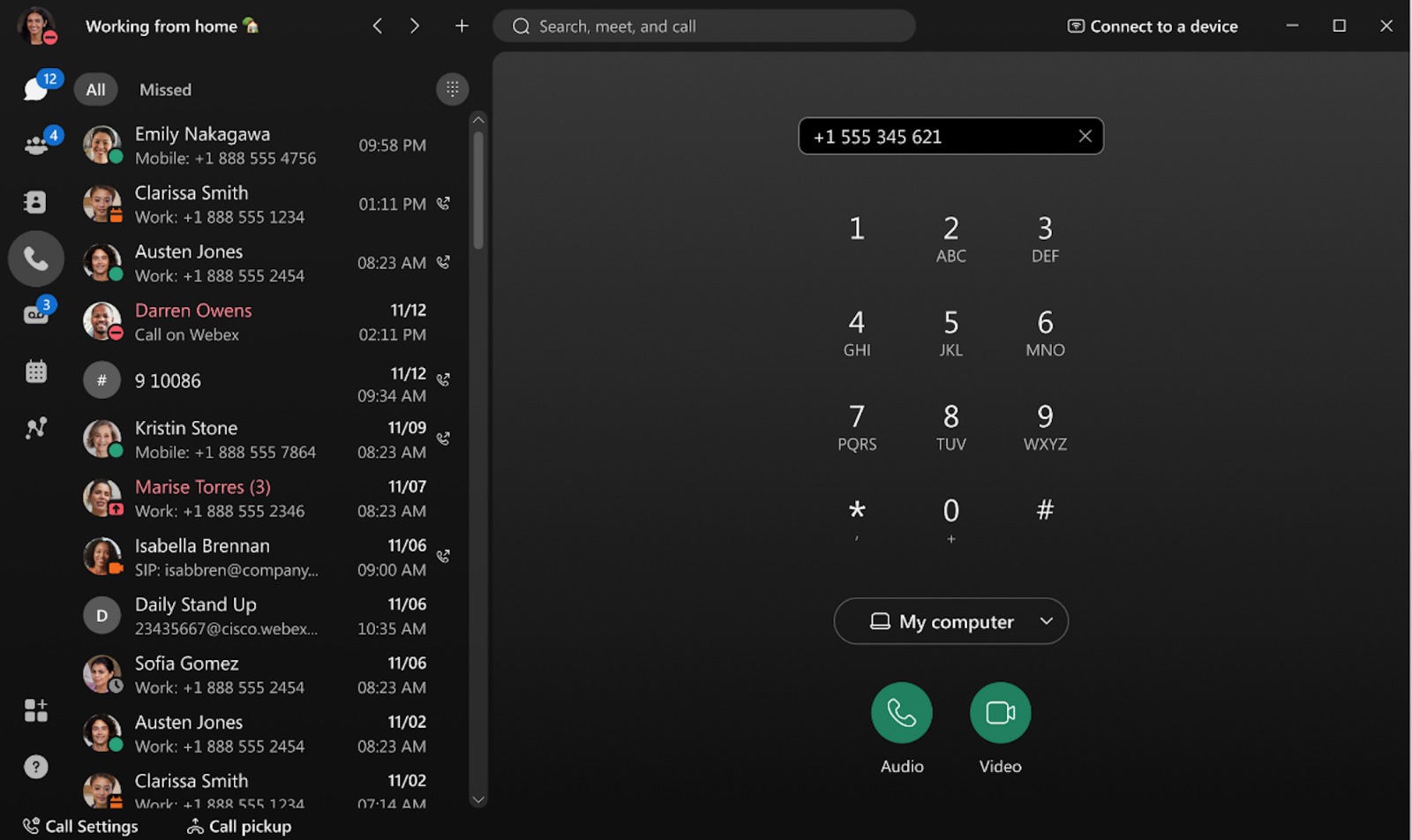Open the Messaging icon in sidebar
1412x840 pixels.
35,88
